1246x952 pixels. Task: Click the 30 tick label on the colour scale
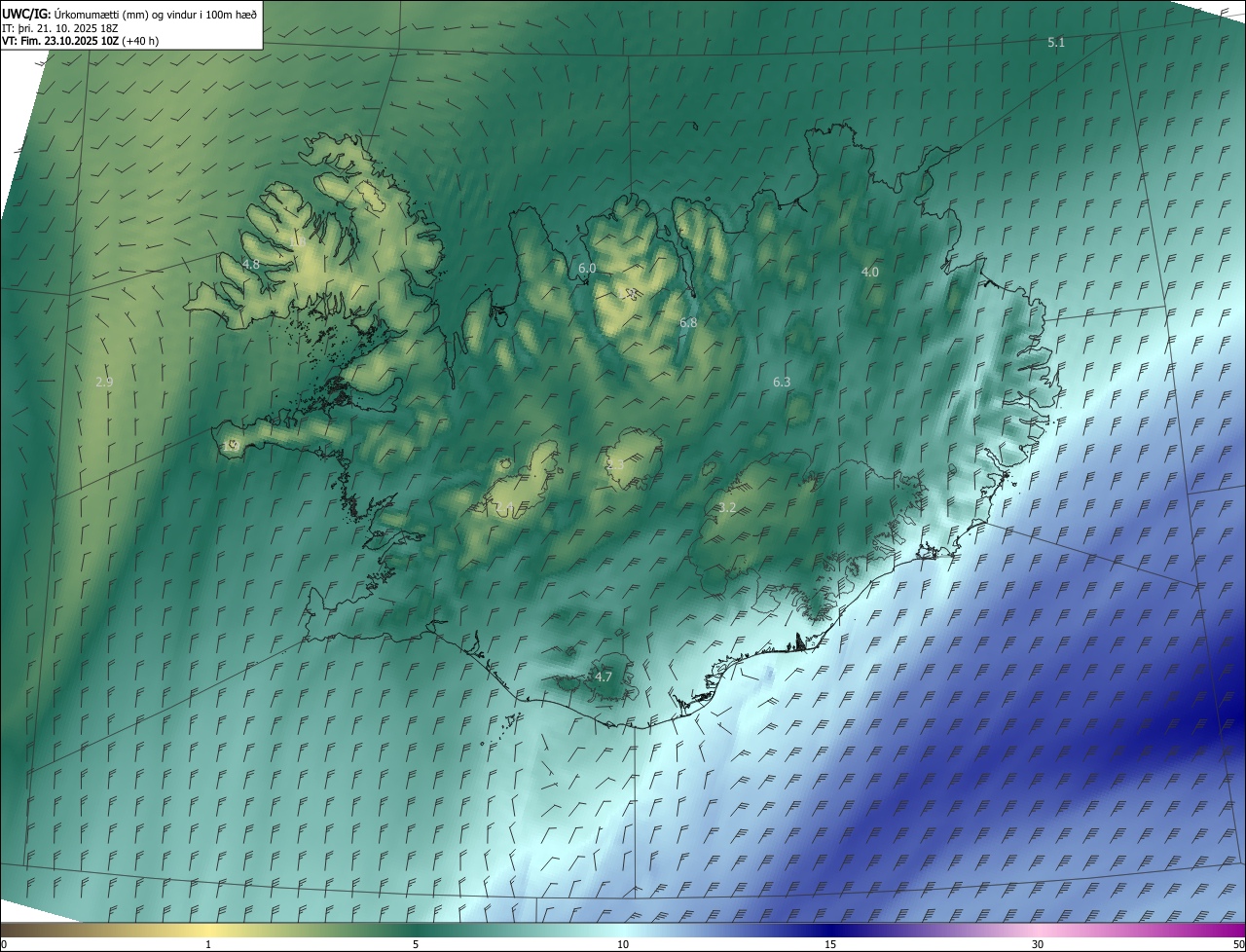tap(1038, 944)
